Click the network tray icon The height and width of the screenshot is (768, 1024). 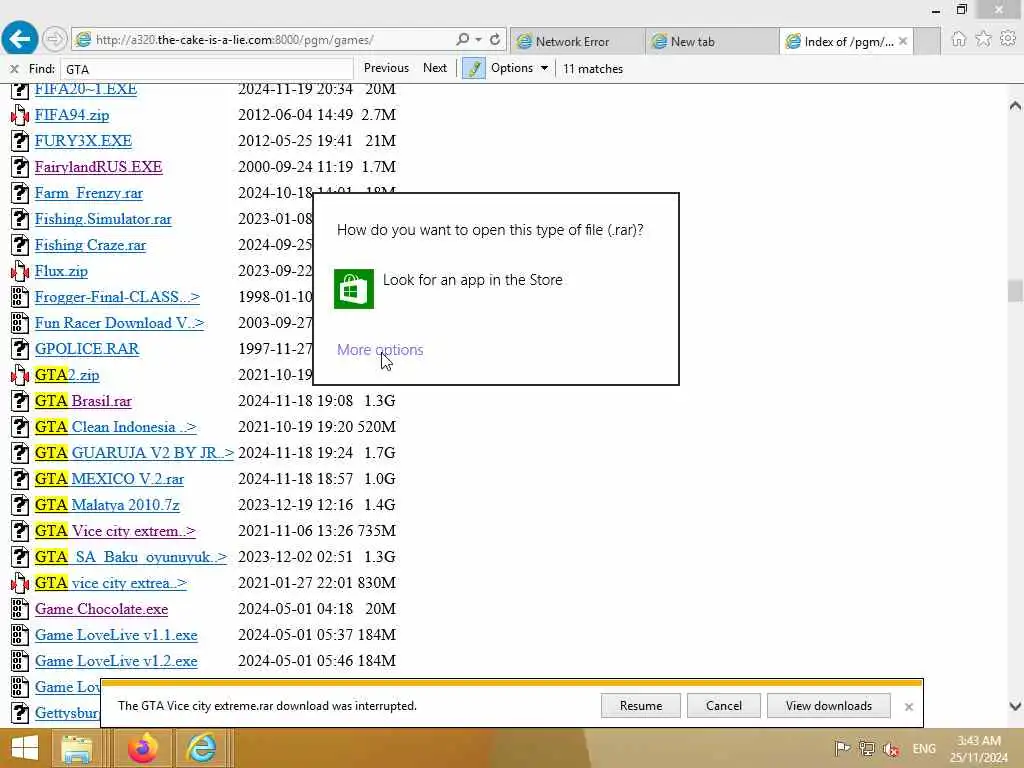[x=867, y=748]
